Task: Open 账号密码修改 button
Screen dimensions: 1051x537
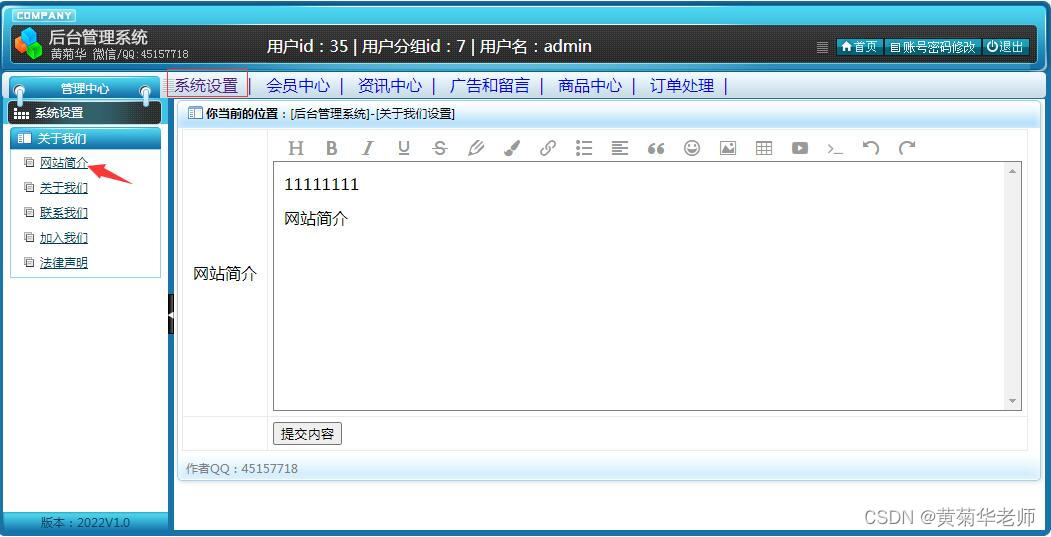Action: pyautogui.click(x=933, y=47)
